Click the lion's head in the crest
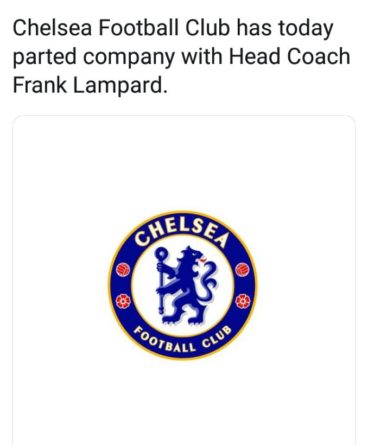The width and height of the screenshot is (368, 445). [193, 255]
